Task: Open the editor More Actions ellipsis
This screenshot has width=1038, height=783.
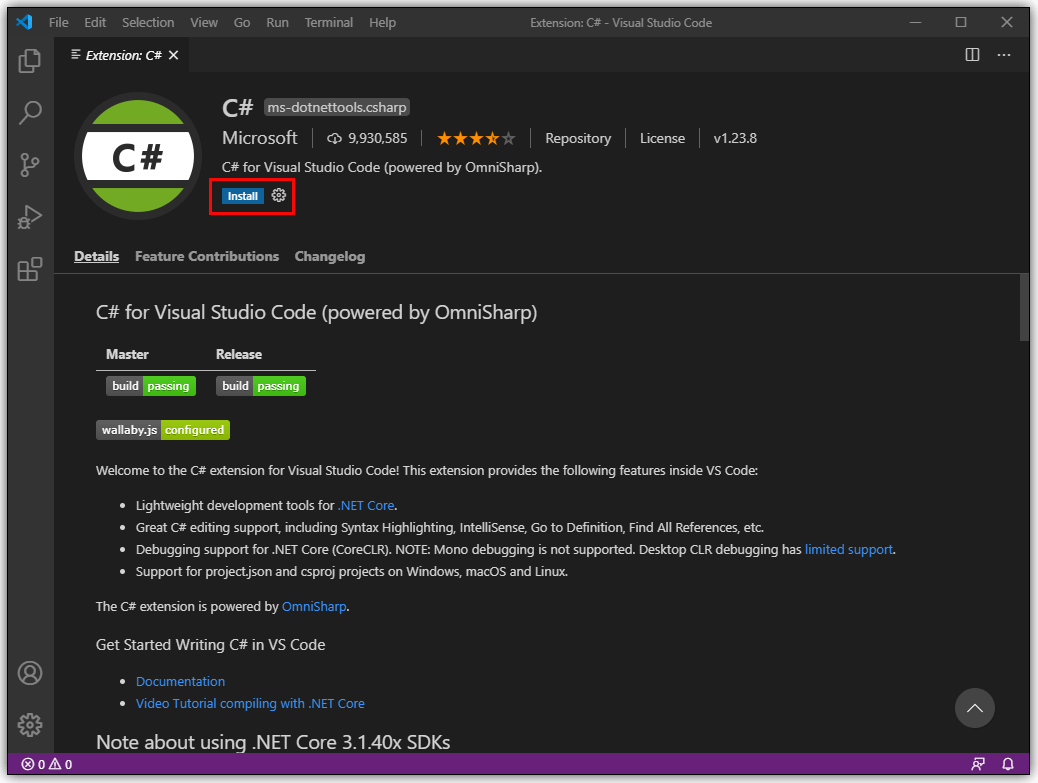Action: (x=1004, y=55)
